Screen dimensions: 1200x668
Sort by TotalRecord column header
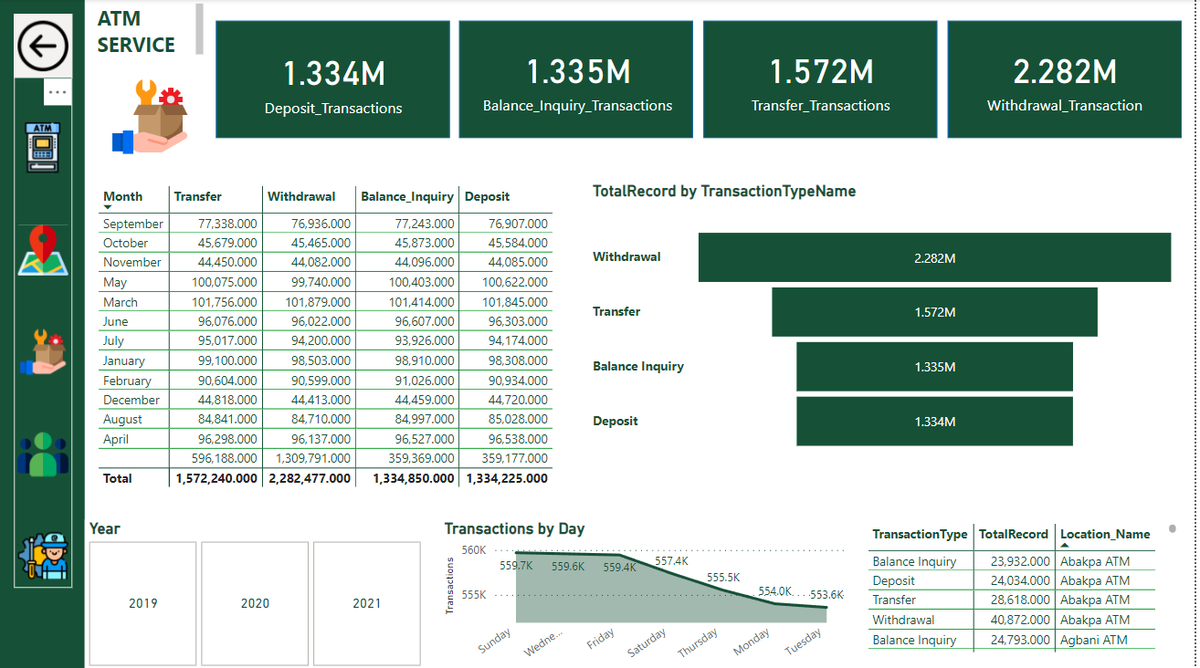pyautogui.click(x=1013, y=534)
